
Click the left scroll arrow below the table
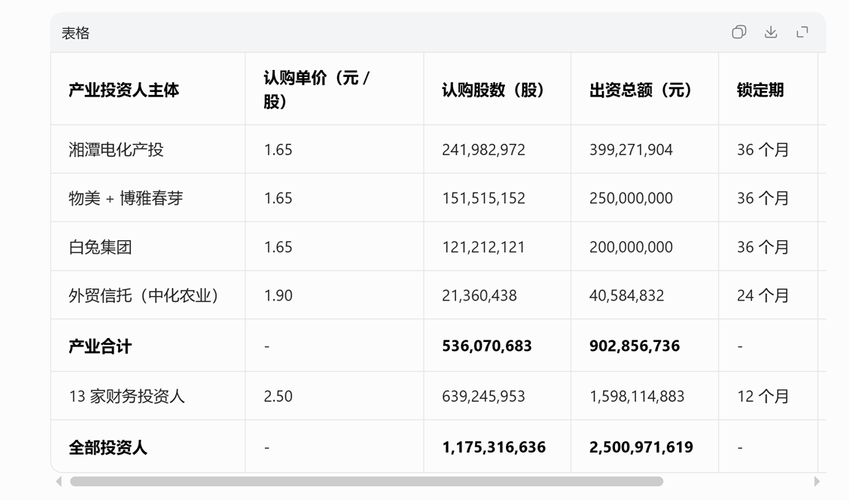click(58, 481)
